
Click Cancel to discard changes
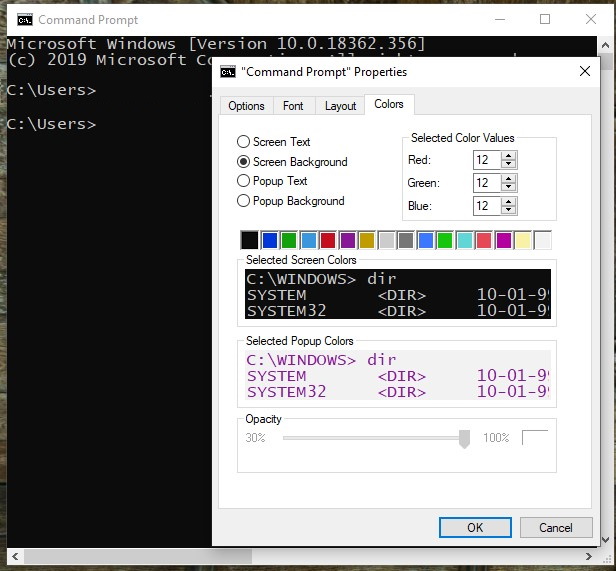(556, 527)
